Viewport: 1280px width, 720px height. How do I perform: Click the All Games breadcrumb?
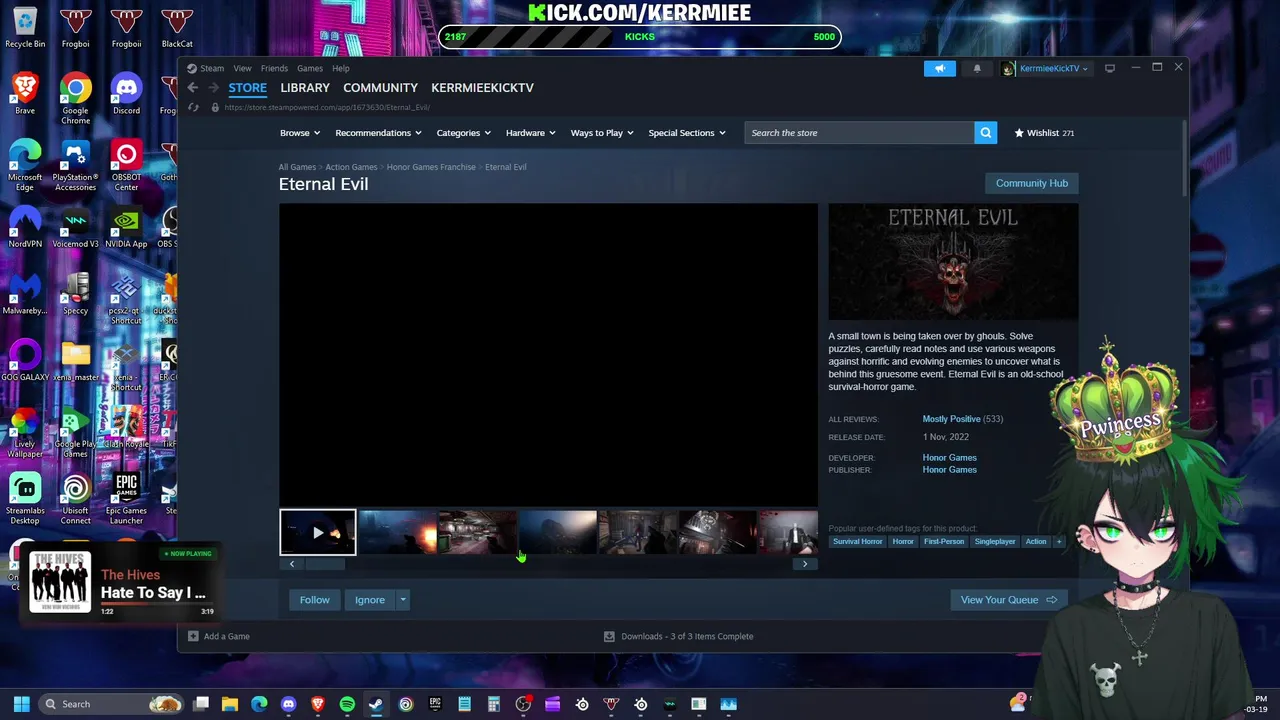297,167
